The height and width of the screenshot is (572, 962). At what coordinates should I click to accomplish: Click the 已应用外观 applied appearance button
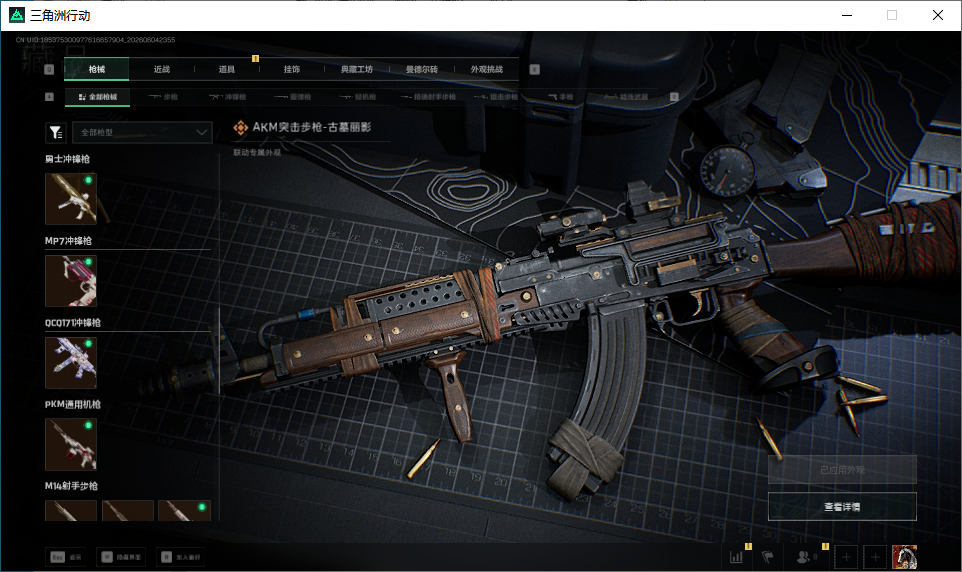click(842, 470)
